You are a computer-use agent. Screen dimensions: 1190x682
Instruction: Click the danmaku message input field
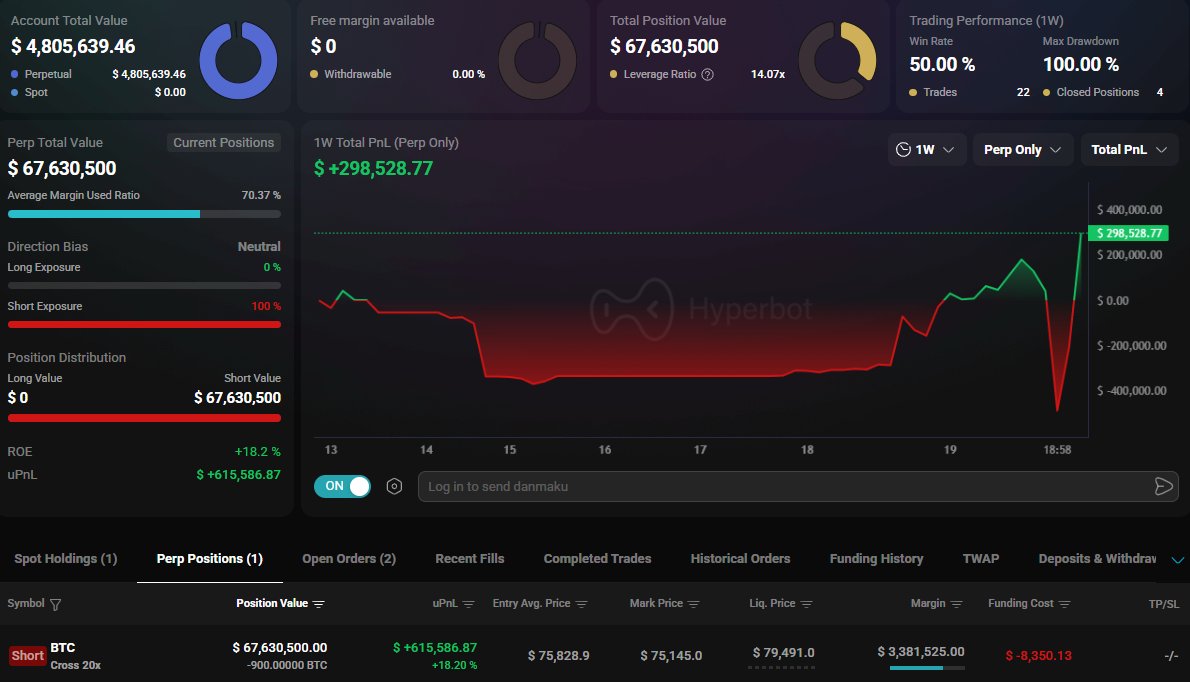pyautogui.click(x=780, y=486)
